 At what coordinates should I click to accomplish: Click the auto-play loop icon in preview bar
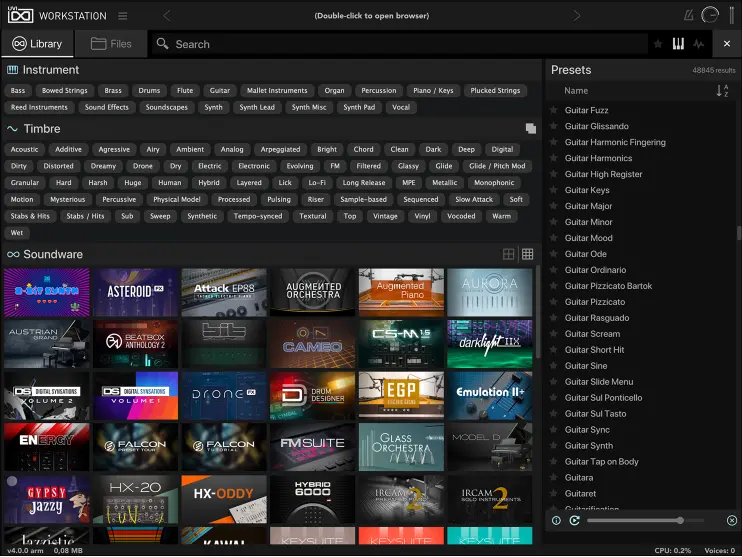click(x=574, y=520)
